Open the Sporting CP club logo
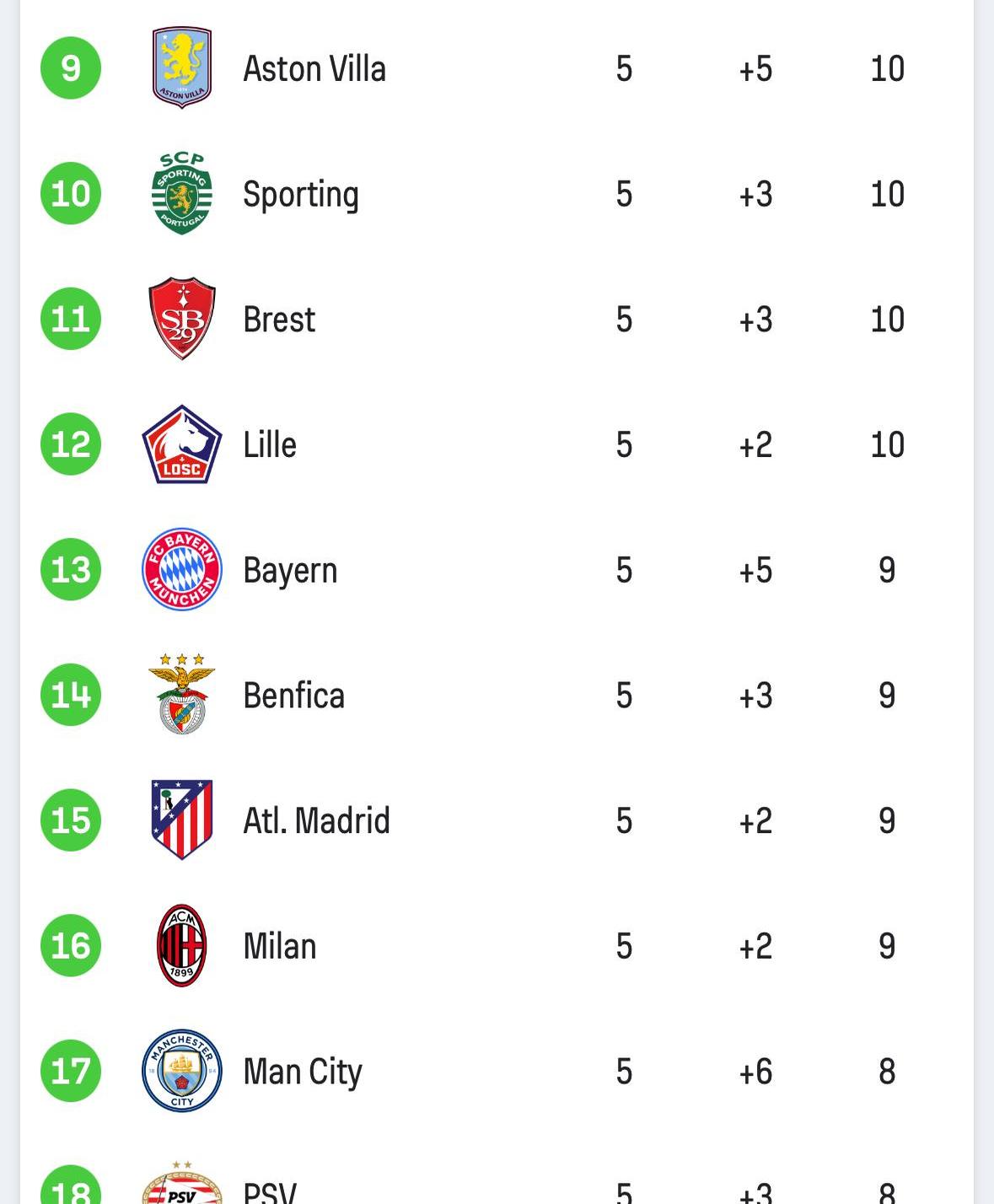Image resolution: width=994 pixels, height=1204 pixels. click(x=181, y=194)
